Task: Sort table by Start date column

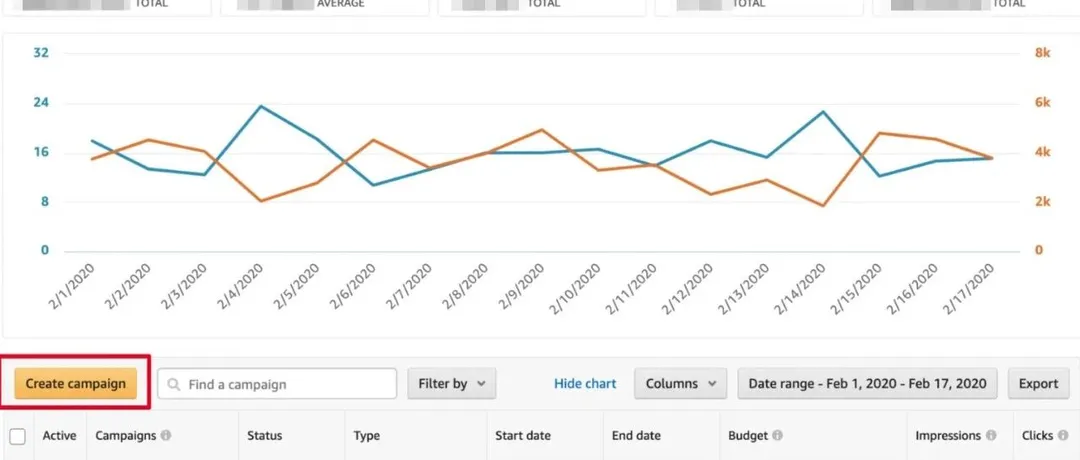Action: (x=523, y=436)
